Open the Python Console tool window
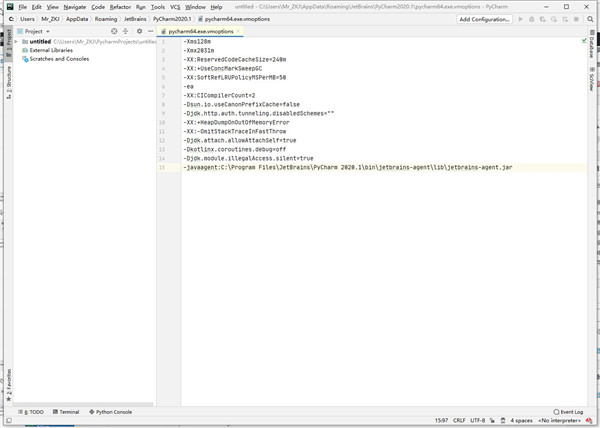This screenshot has height=428, width=600. (111, 412)
